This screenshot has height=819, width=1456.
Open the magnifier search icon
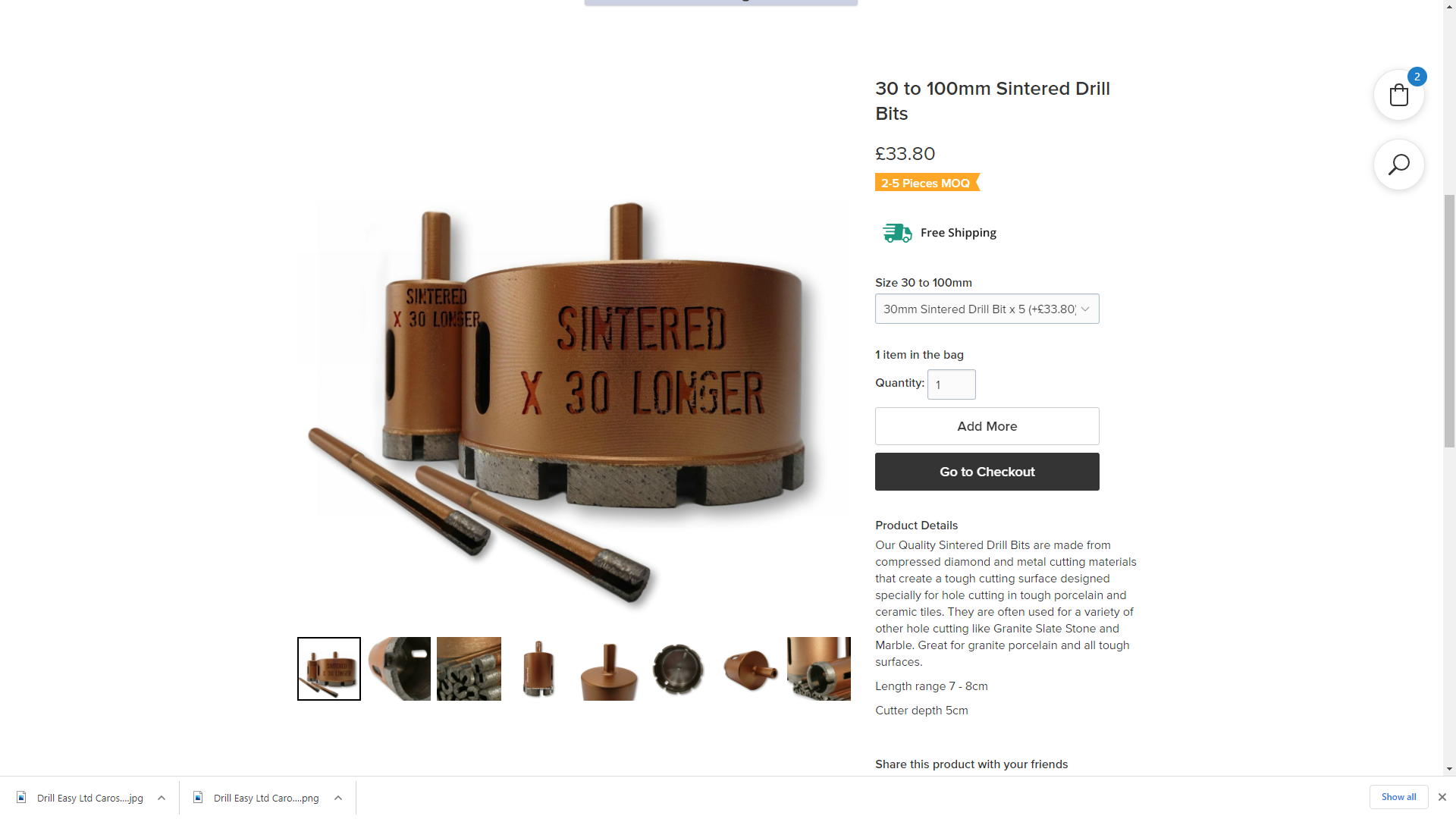coord(1398,165)
